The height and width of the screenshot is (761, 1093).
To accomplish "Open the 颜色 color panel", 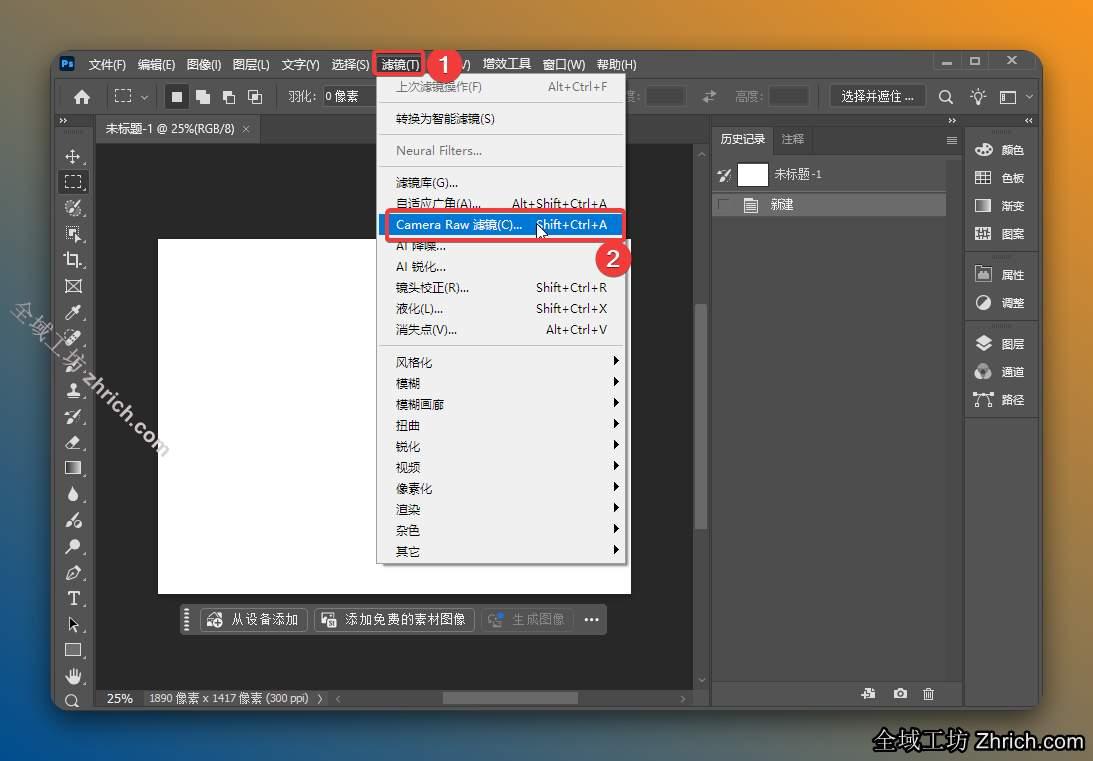I will [999, 150].
